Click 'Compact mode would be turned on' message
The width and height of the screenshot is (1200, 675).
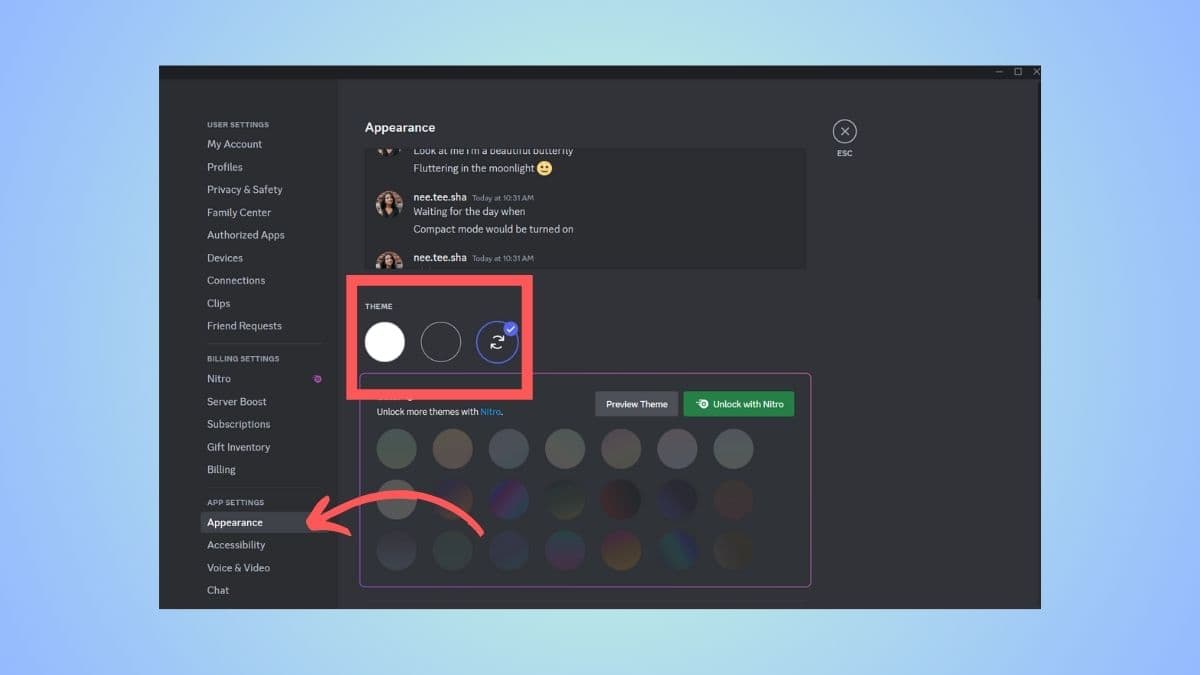493,229
